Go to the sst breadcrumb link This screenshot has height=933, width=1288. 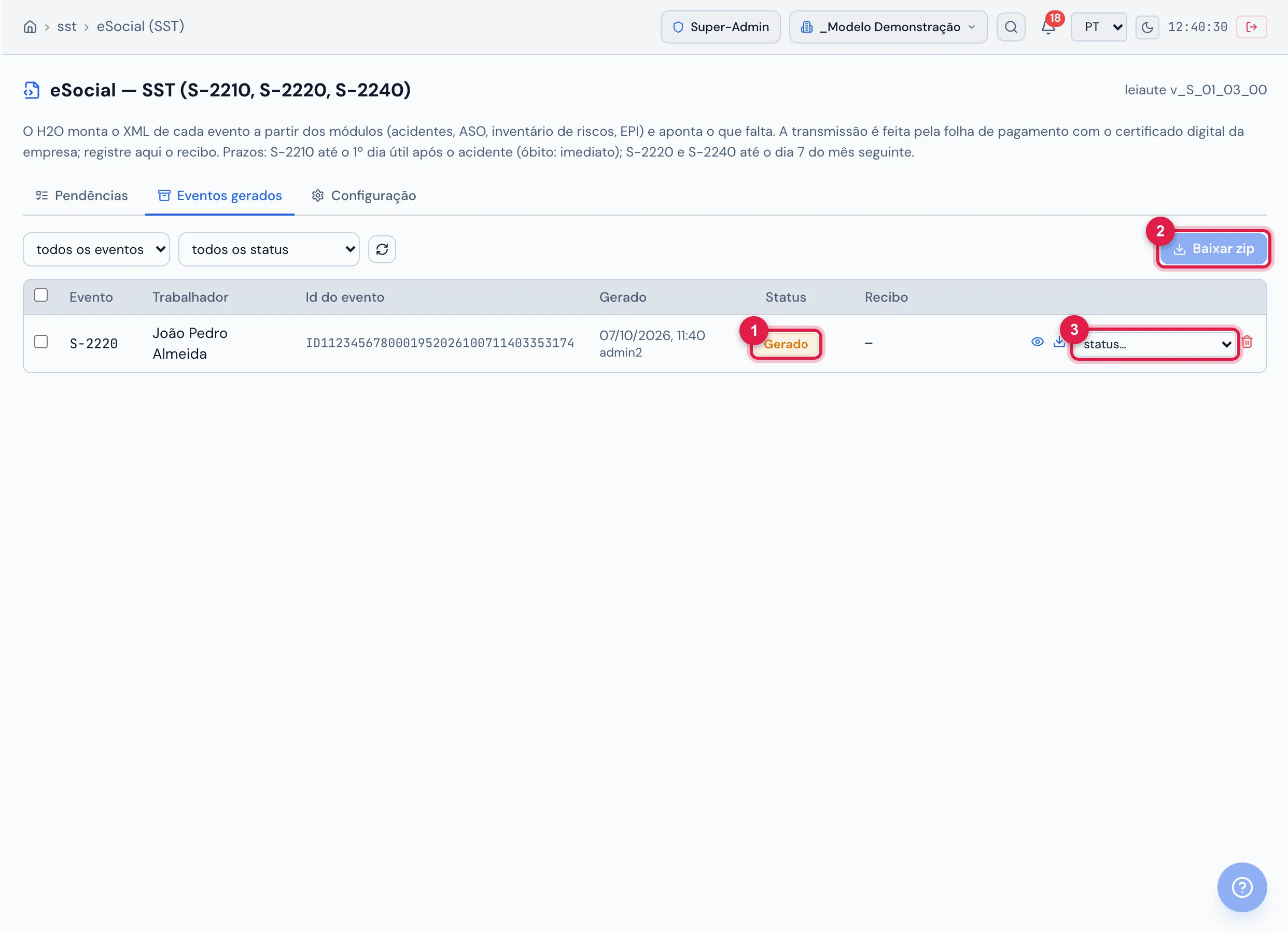click(67, 26)
